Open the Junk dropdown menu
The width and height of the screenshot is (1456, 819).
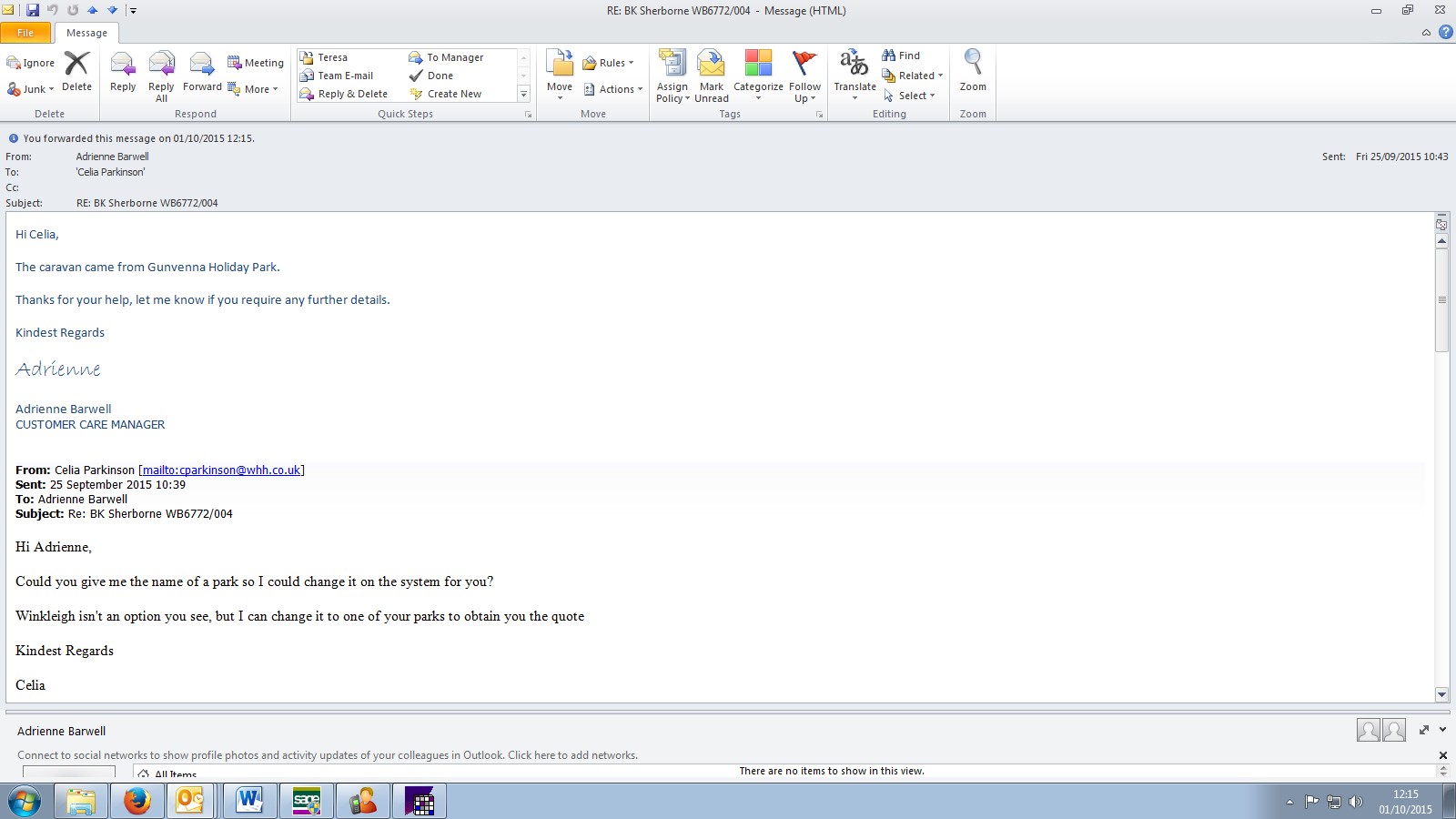pos(31,89)
